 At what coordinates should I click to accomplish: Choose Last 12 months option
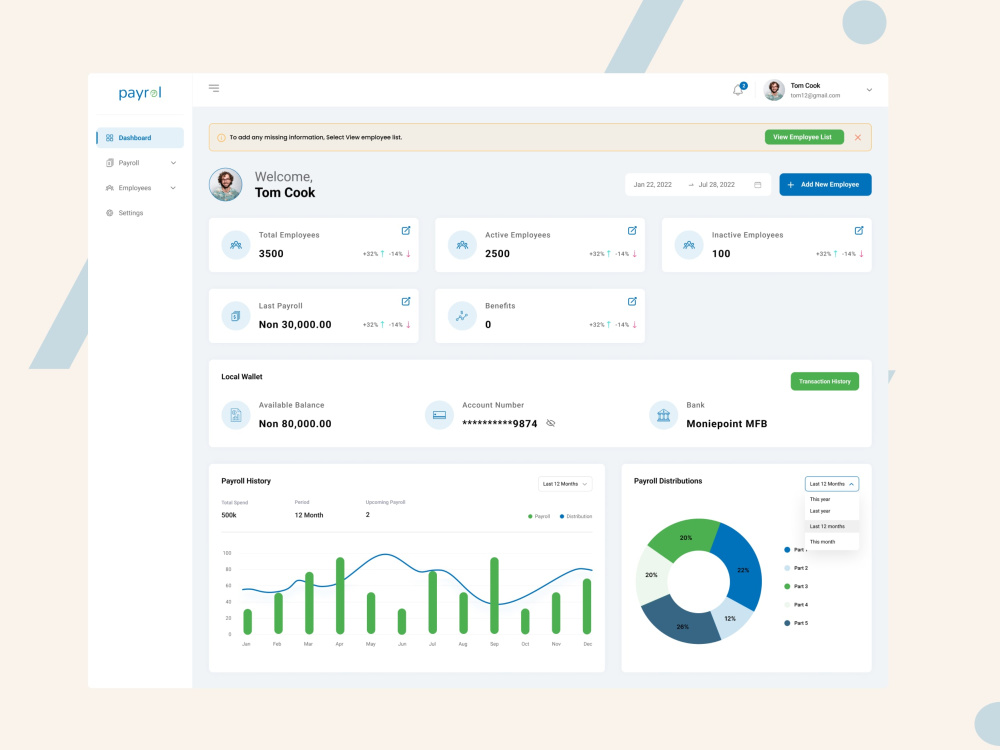point(832,527)
